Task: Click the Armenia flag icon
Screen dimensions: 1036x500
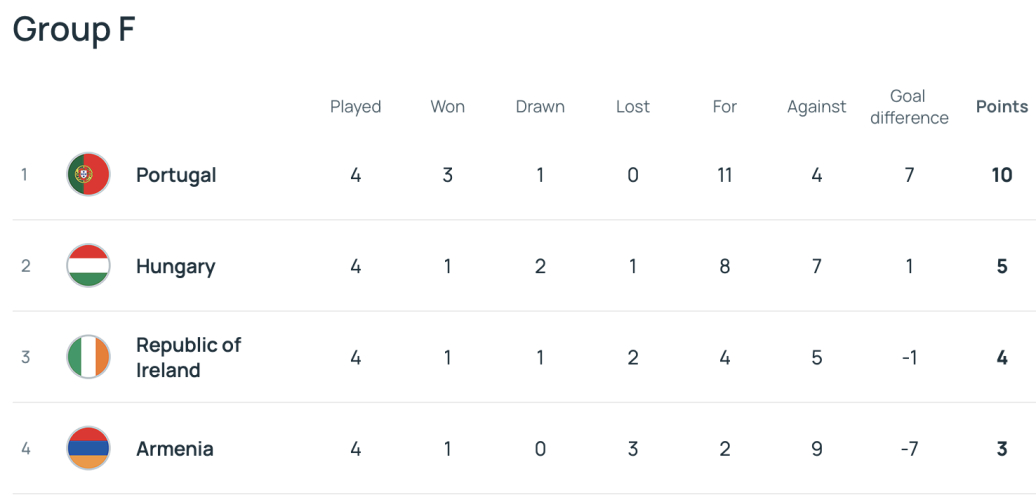Action: point(88,448)
